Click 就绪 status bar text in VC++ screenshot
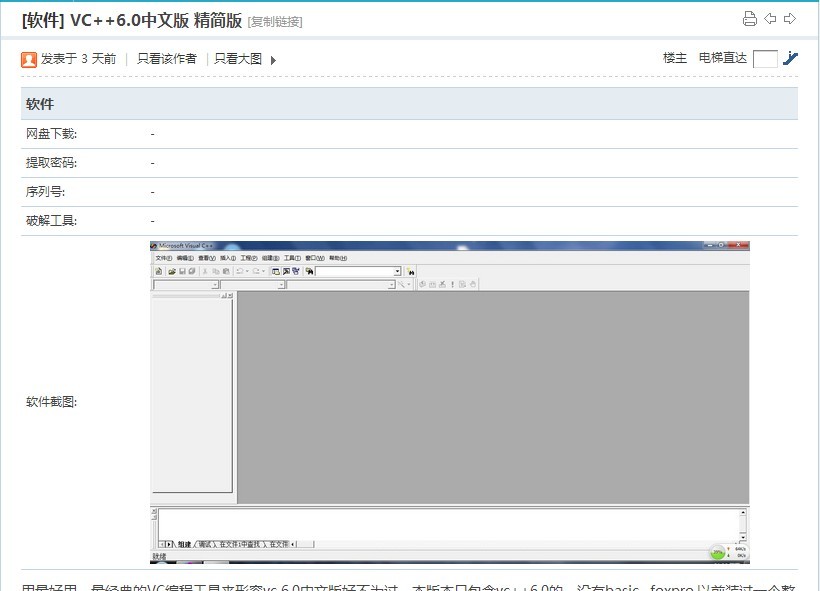This screenshot has height=591, width=820. (160, 556)
